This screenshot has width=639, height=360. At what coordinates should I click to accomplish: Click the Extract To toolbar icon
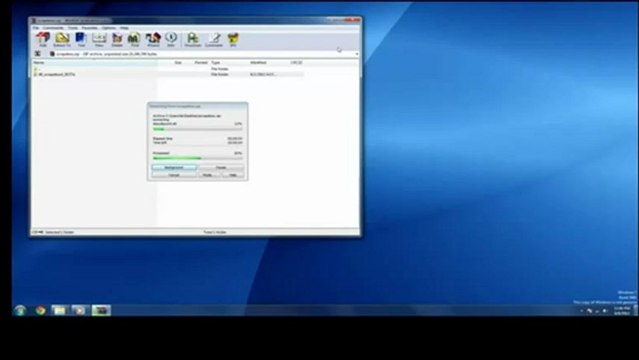pos(62,39)
